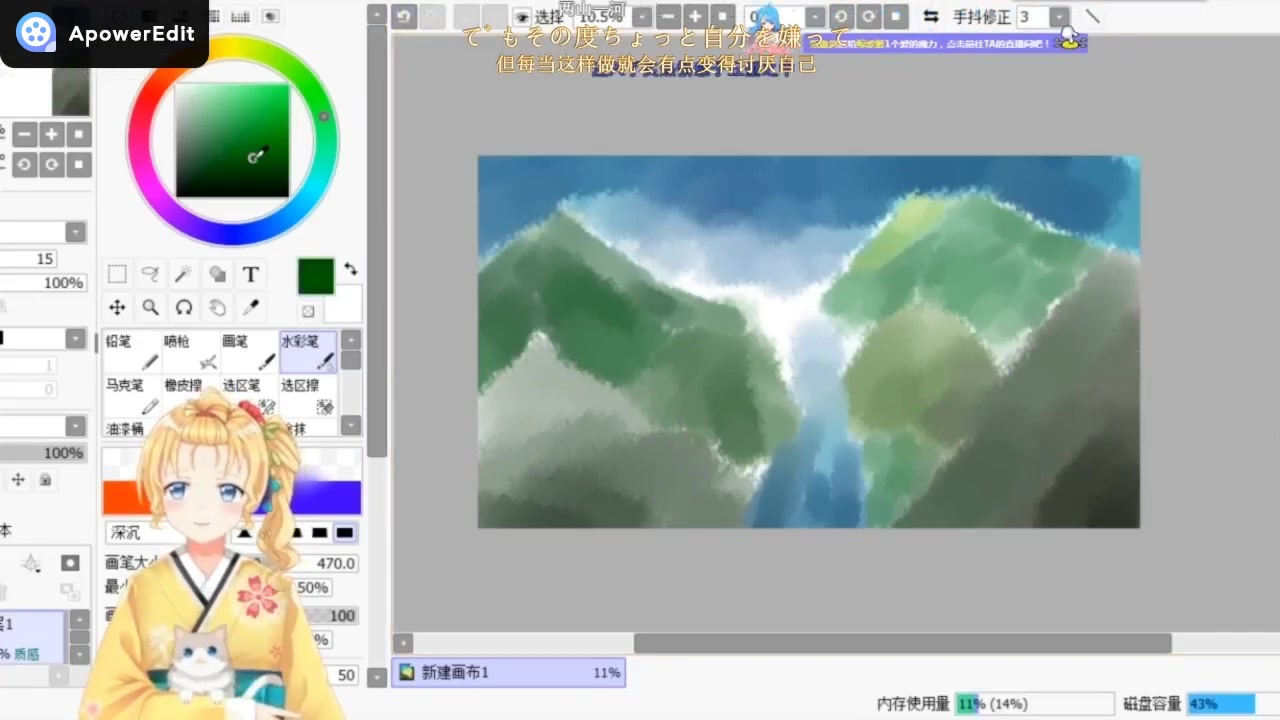Select the hand pan tool

(217, 307)
